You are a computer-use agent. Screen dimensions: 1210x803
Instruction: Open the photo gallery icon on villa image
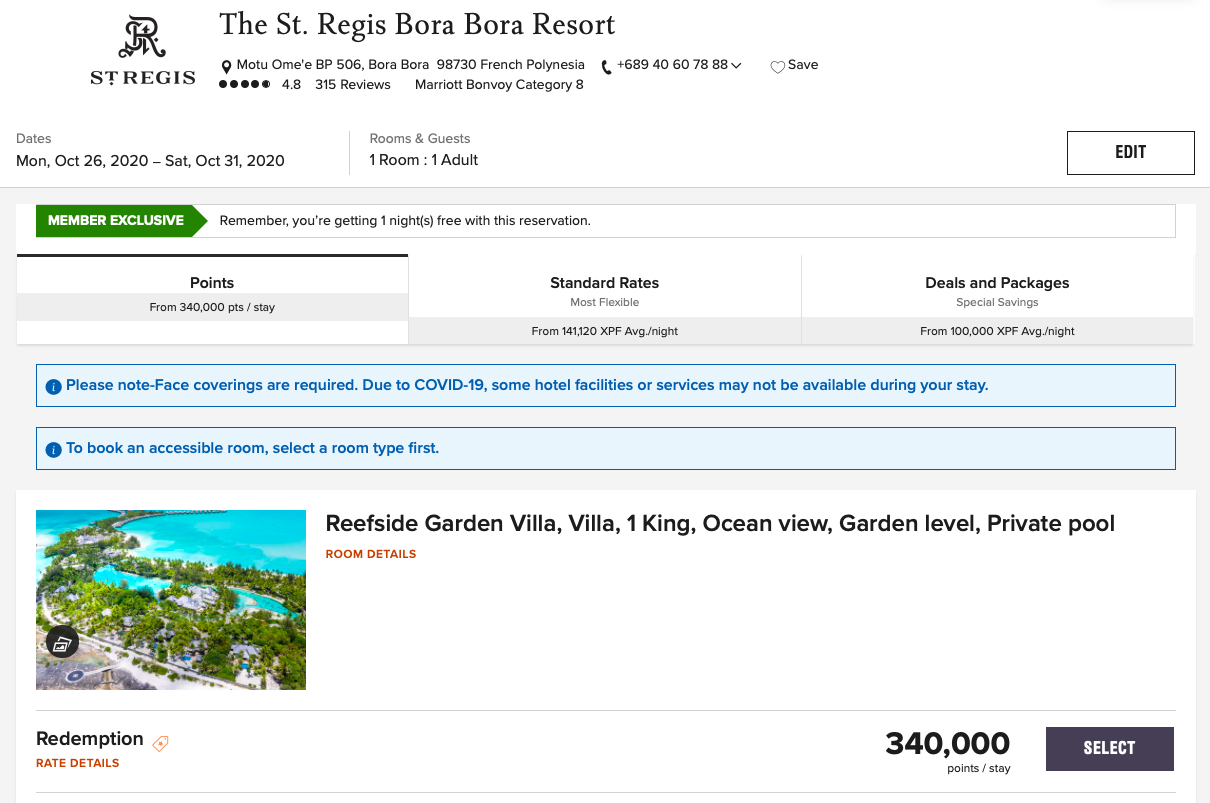click(x=62, y=643)
